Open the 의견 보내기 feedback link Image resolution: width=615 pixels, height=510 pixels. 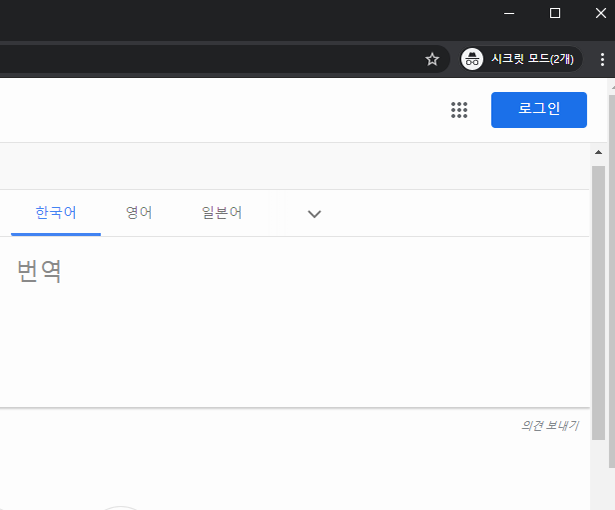tap(550, 426)
